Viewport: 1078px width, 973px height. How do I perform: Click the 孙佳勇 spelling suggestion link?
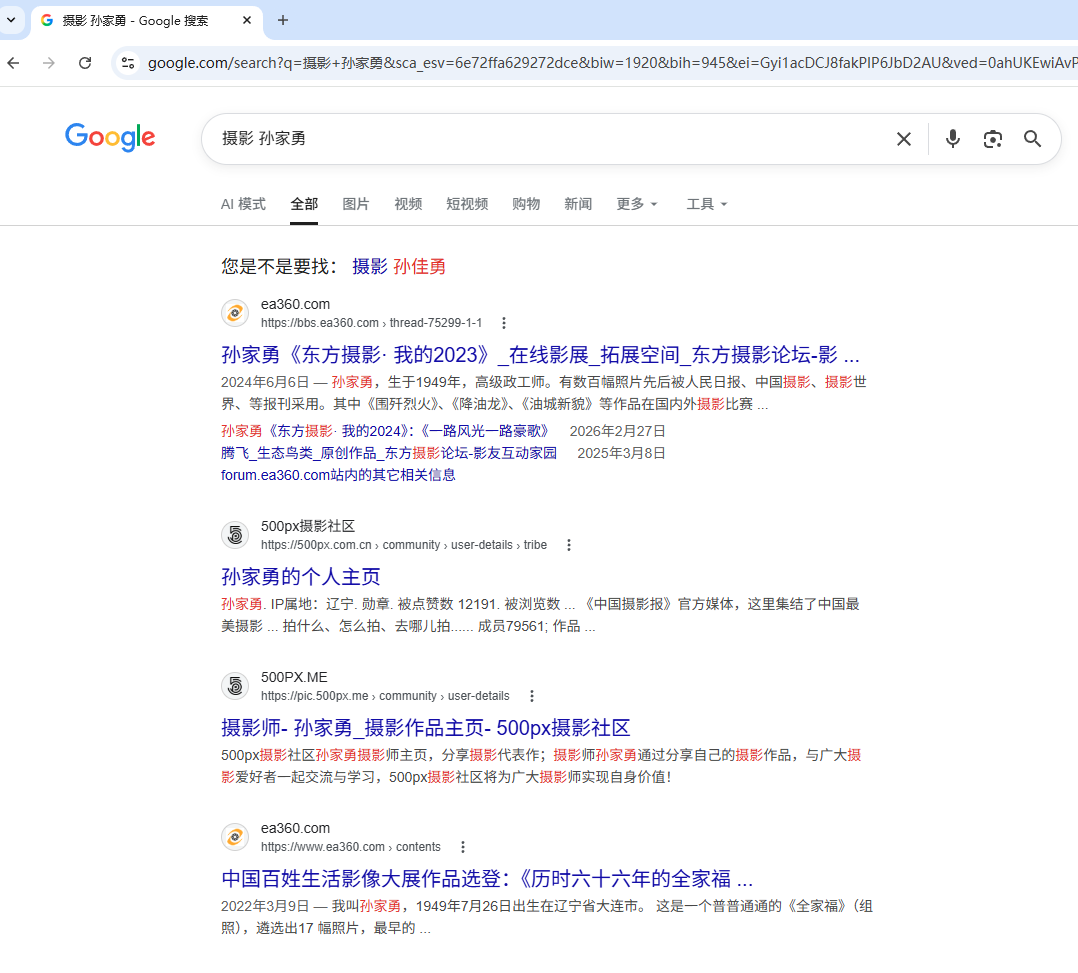tap(418, 266)
